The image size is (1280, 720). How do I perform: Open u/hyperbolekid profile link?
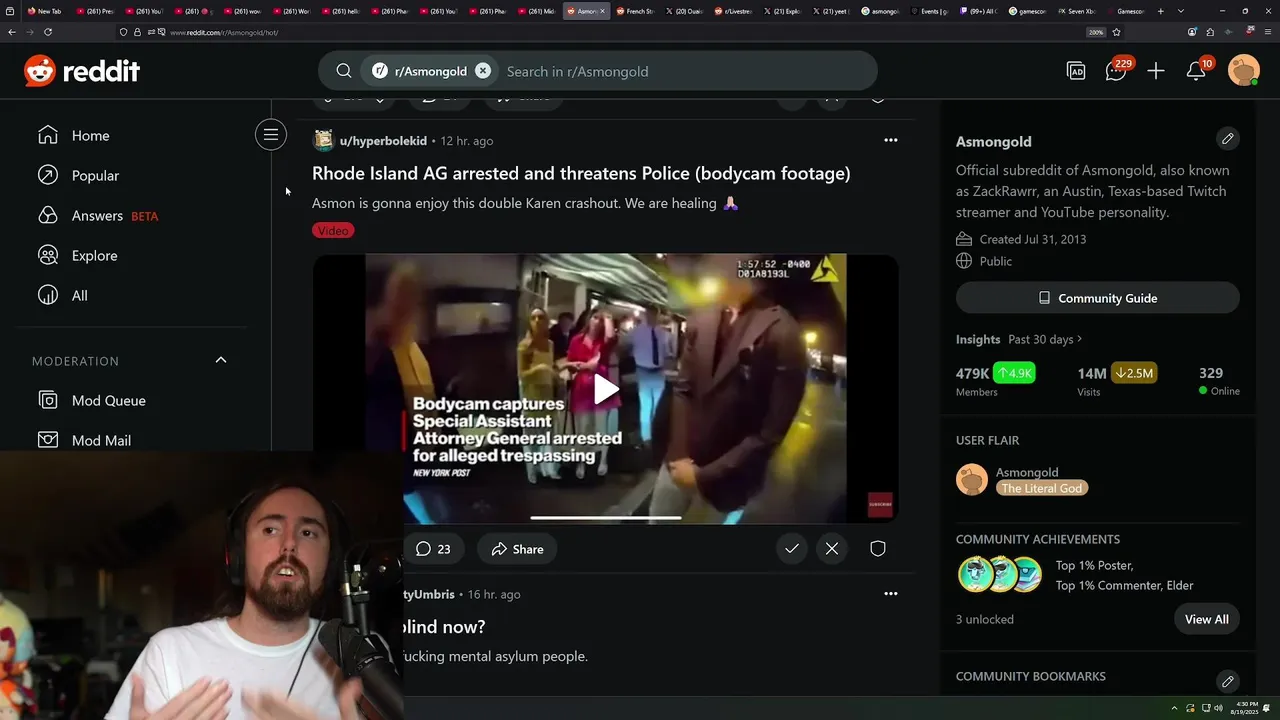pos(383,141)
